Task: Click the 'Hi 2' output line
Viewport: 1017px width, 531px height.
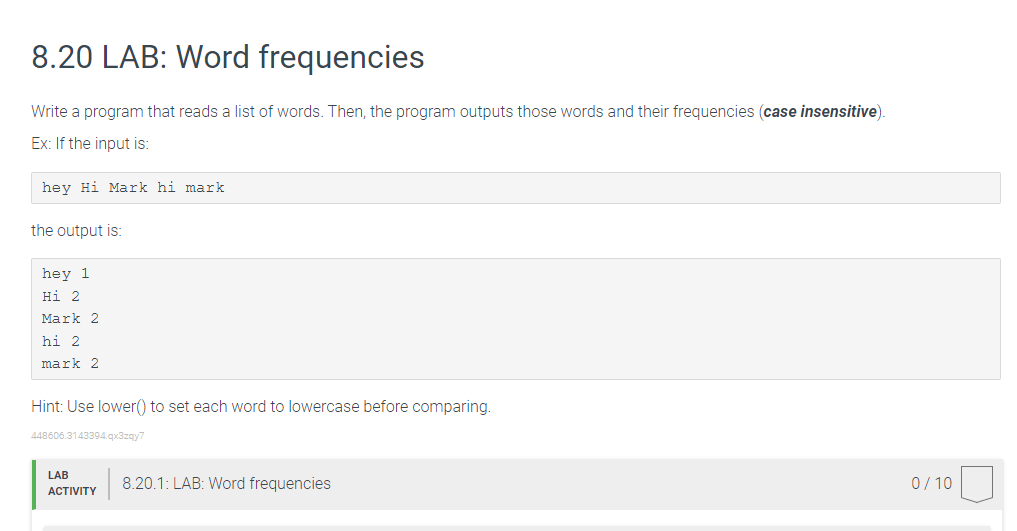Action: tap(61, 296)
